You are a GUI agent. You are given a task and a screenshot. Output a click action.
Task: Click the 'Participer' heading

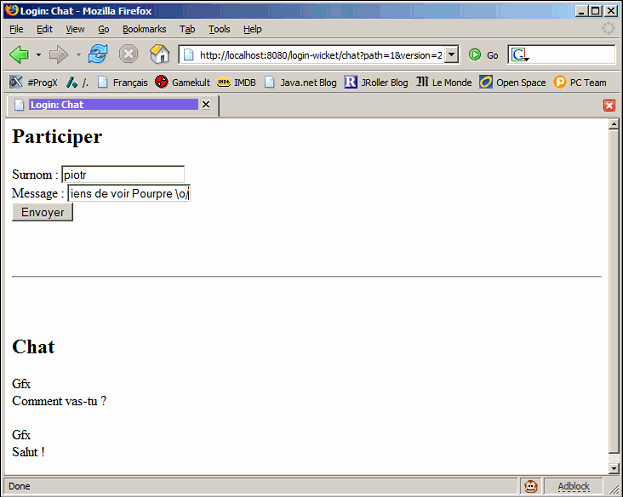(57, 137)
